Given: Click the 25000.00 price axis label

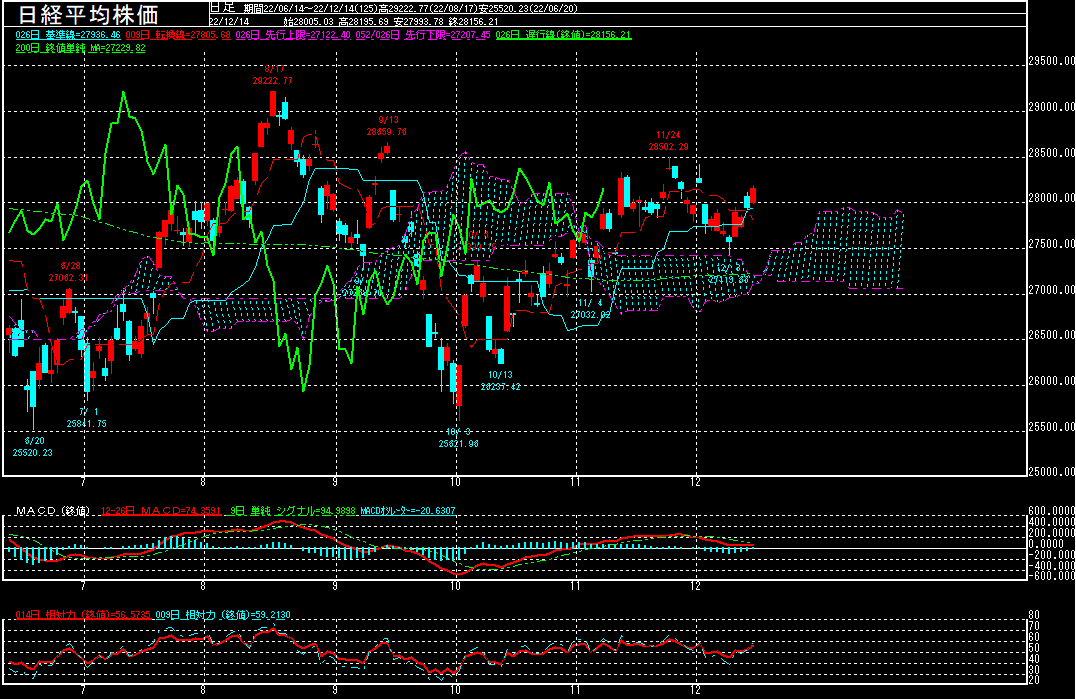Looking at the screenshot, I should tap(1052, 472).
